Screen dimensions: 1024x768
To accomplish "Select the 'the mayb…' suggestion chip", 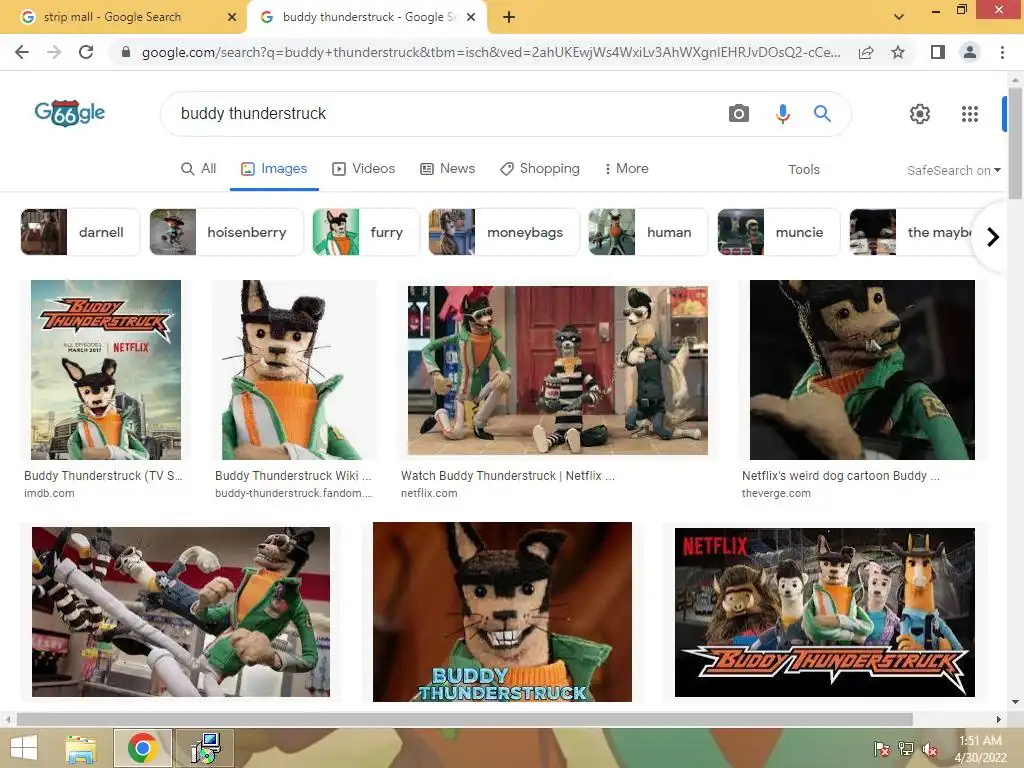I will click(914, 232).
